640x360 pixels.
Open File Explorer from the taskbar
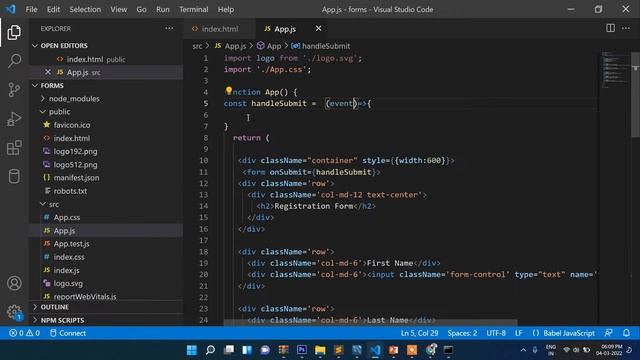(320, 350)
